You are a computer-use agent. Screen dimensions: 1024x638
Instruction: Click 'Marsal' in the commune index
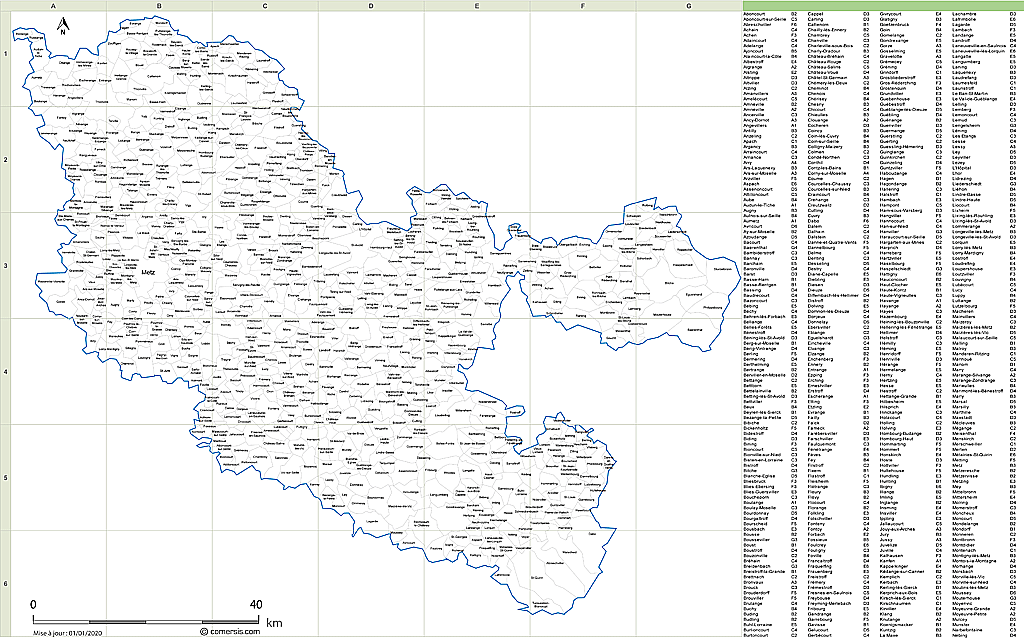click(960, 402)
